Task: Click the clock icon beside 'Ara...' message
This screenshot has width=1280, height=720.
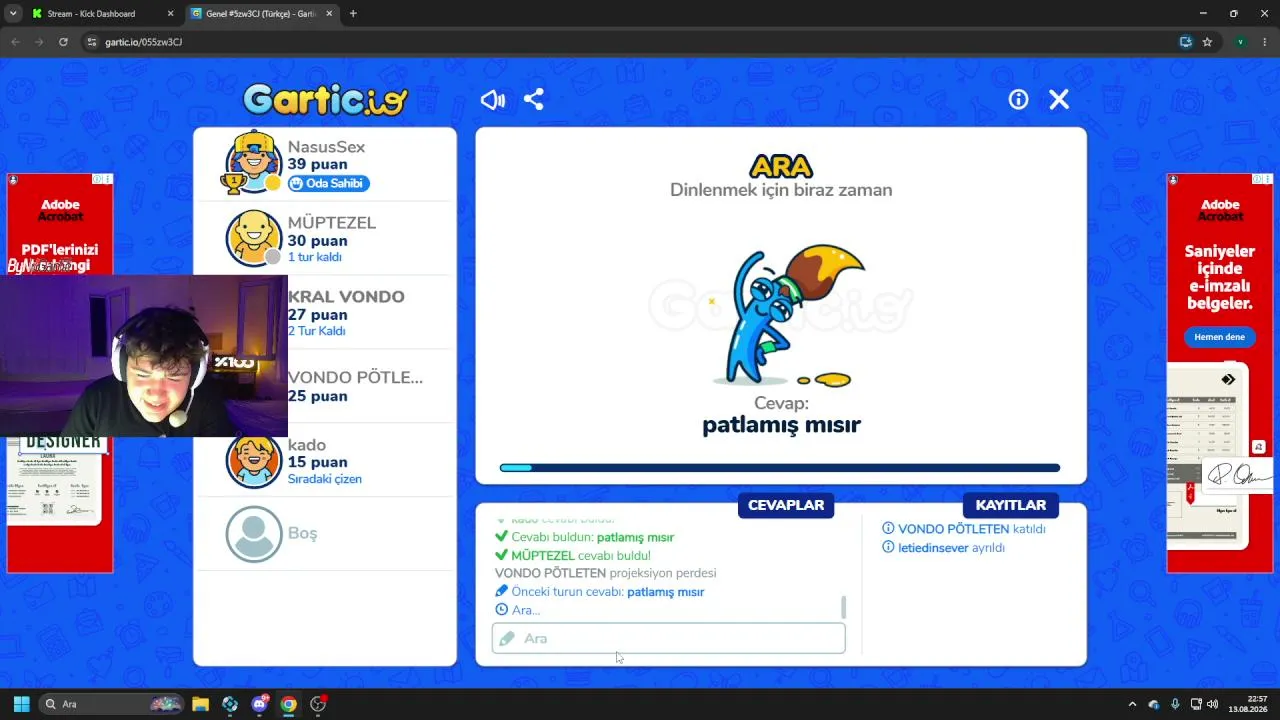Action: (x=502, y=610)
